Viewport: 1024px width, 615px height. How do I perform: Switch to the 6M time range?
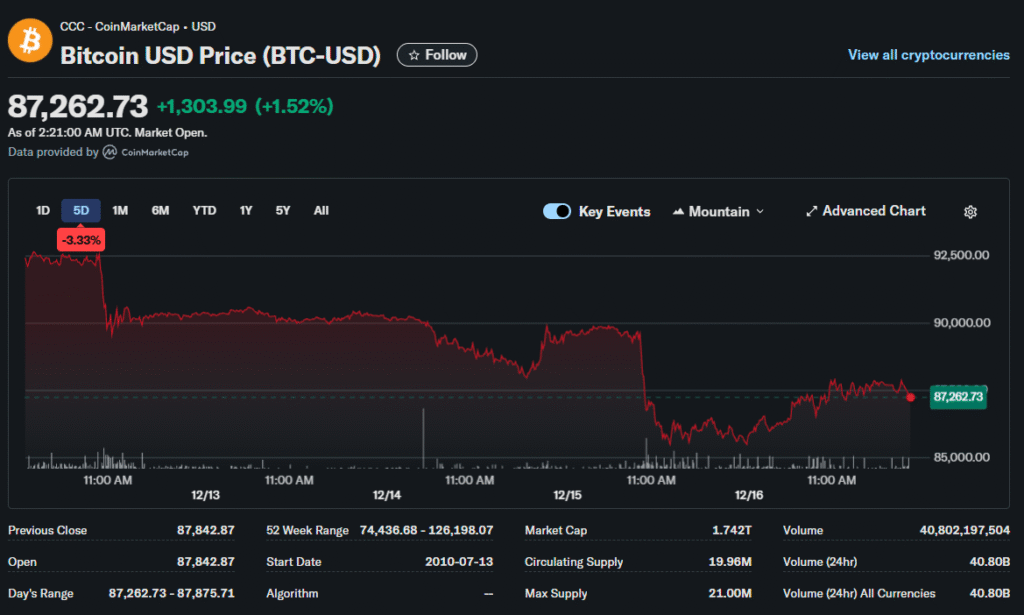tap(160, 210)
